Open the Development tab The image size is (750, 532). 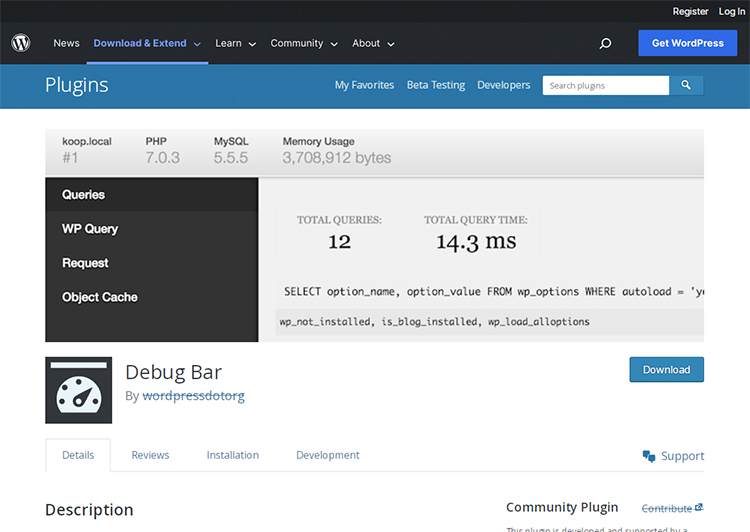coord(327,455)
